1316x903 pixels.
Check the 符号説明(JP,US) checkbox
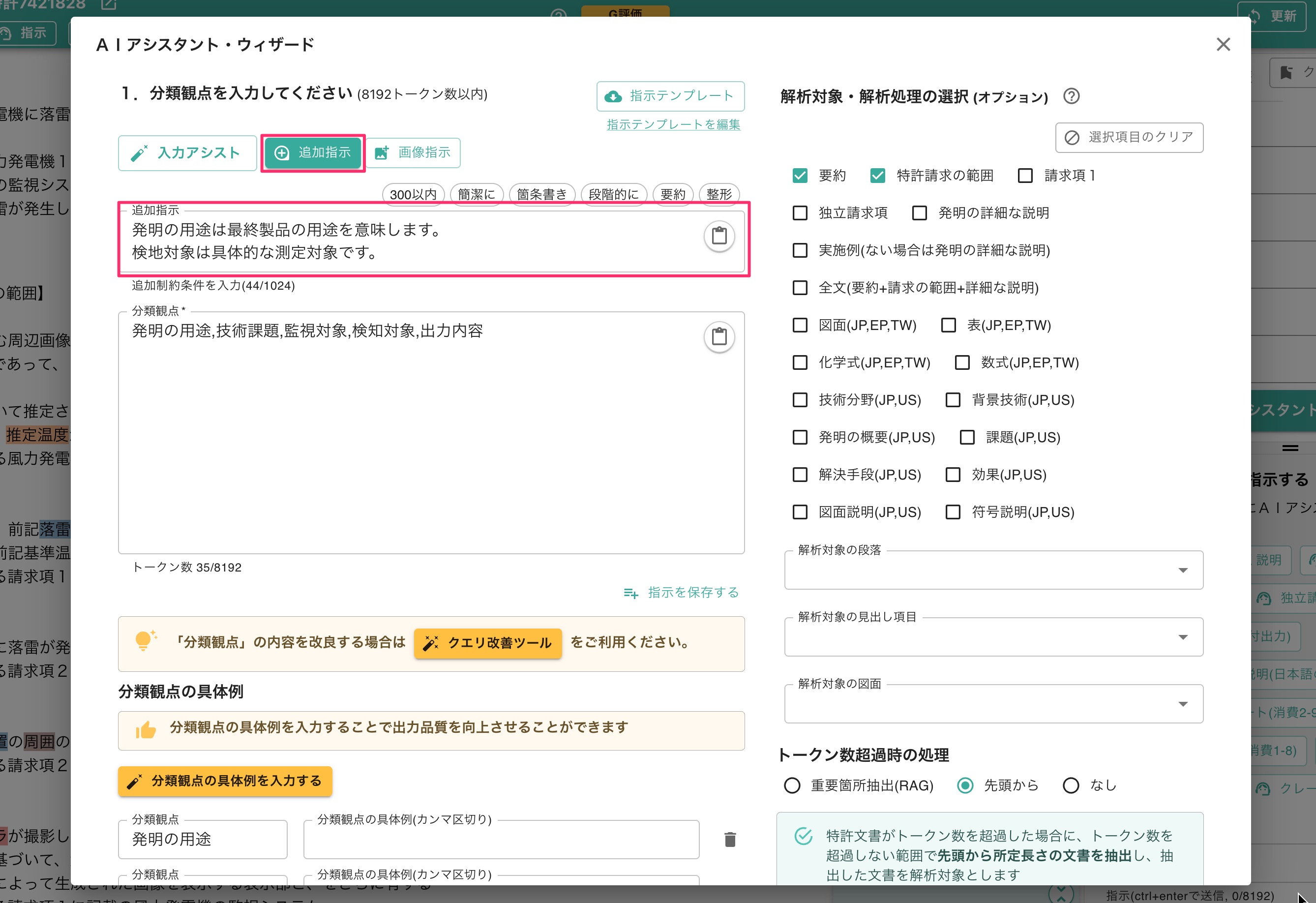click(x=953, y=512)
